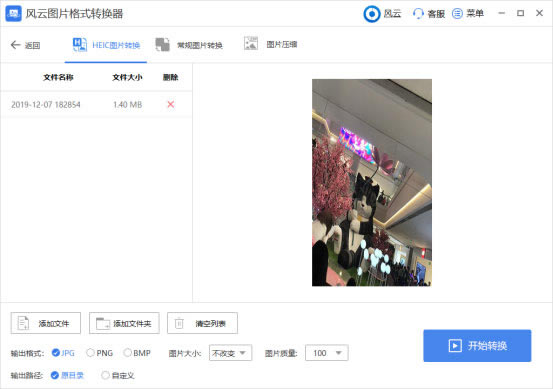
Task: Click the 1.40 MB file size cell
Action: 127,105
